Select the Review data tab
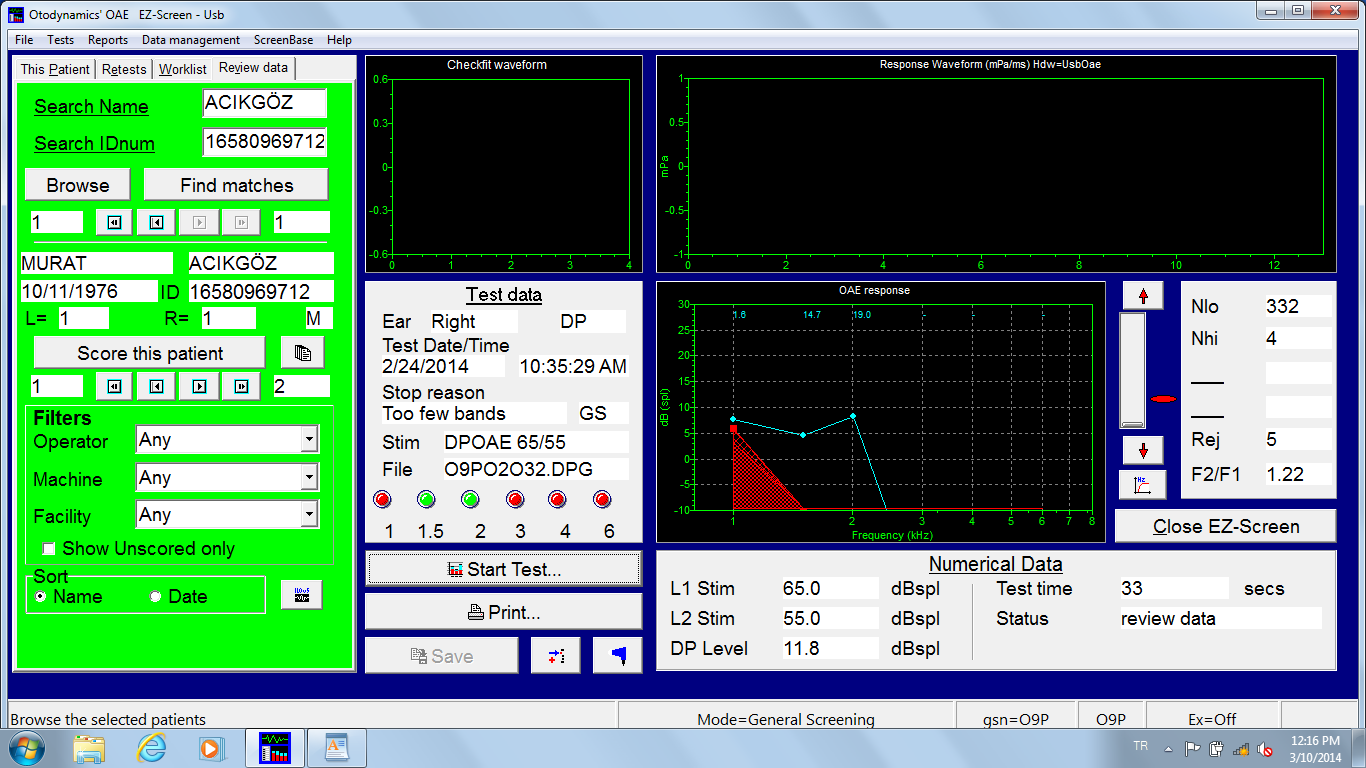The image size is (1366, 768). point(253,68)
